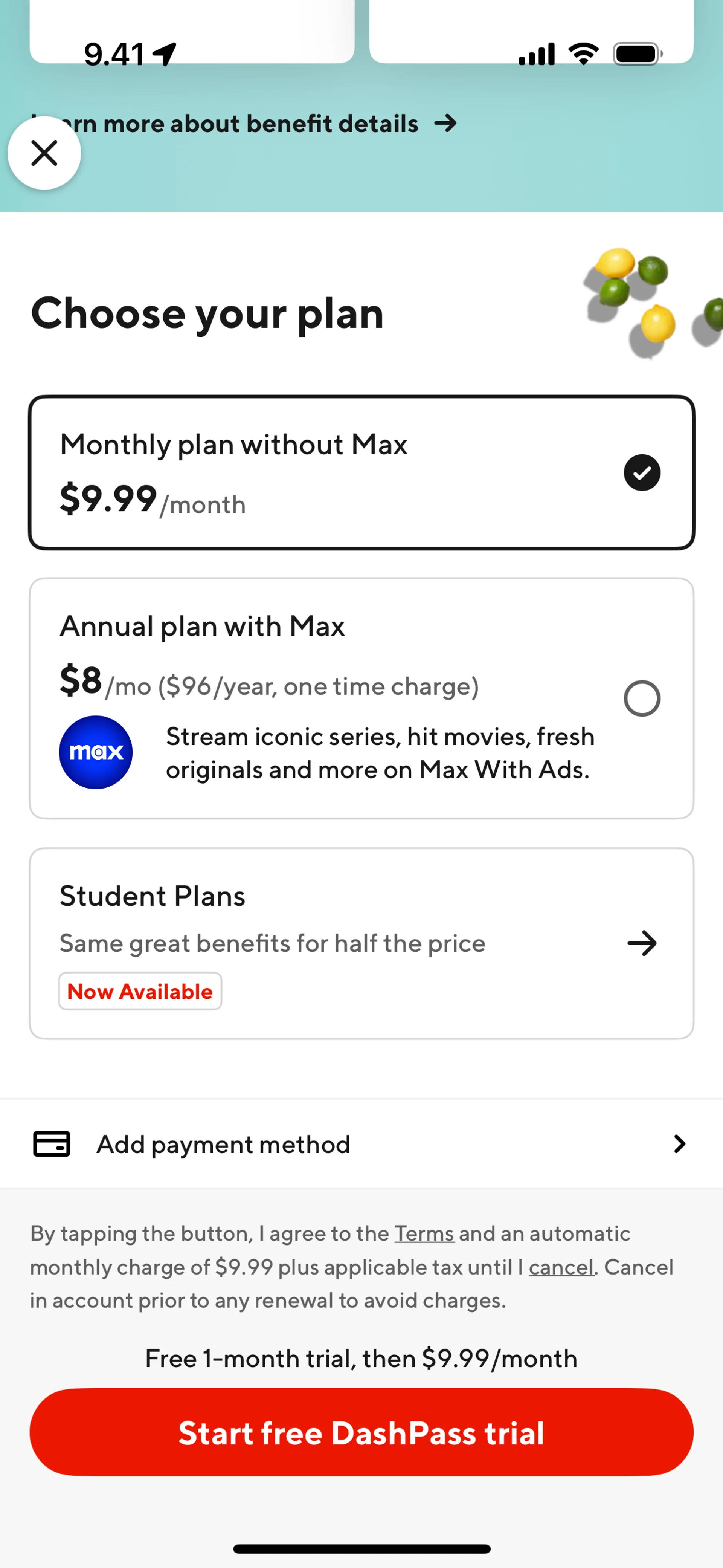Open the Add payment method row
The height and width of the screenshot is (1568, 723).
(361, 1144)
